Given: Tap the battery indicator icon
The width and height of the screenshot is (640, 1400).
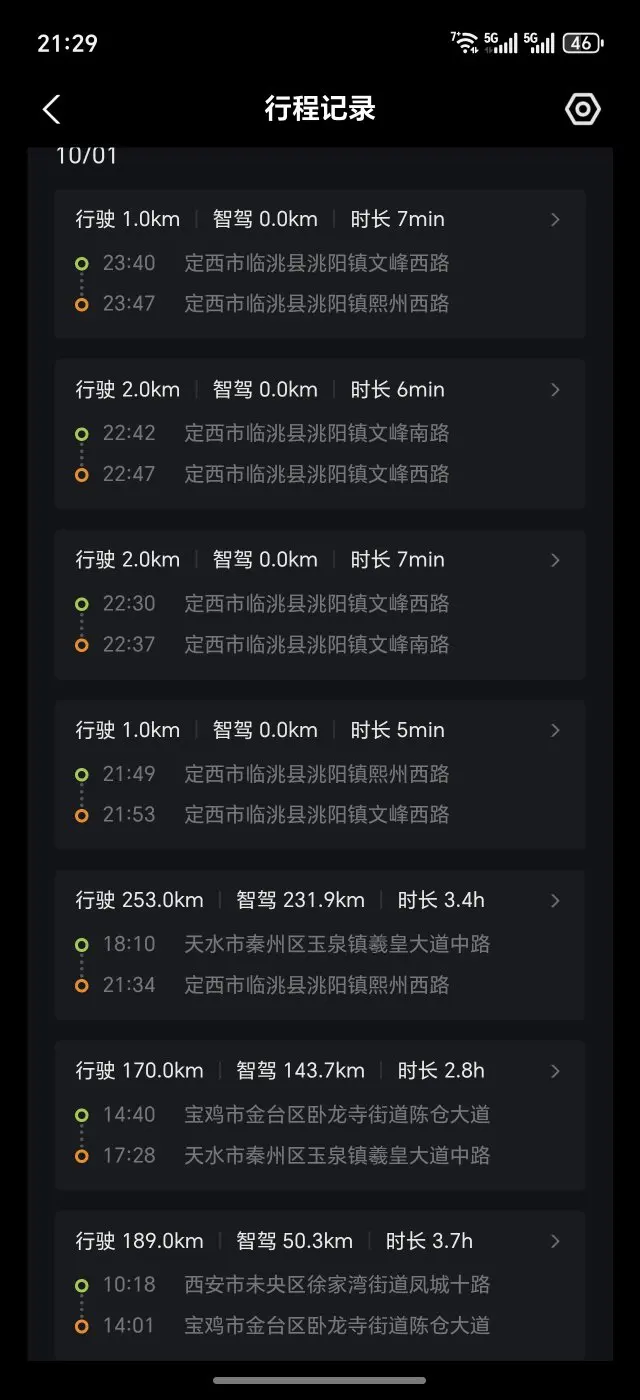Looking at the screenshot, I should 582,43.
